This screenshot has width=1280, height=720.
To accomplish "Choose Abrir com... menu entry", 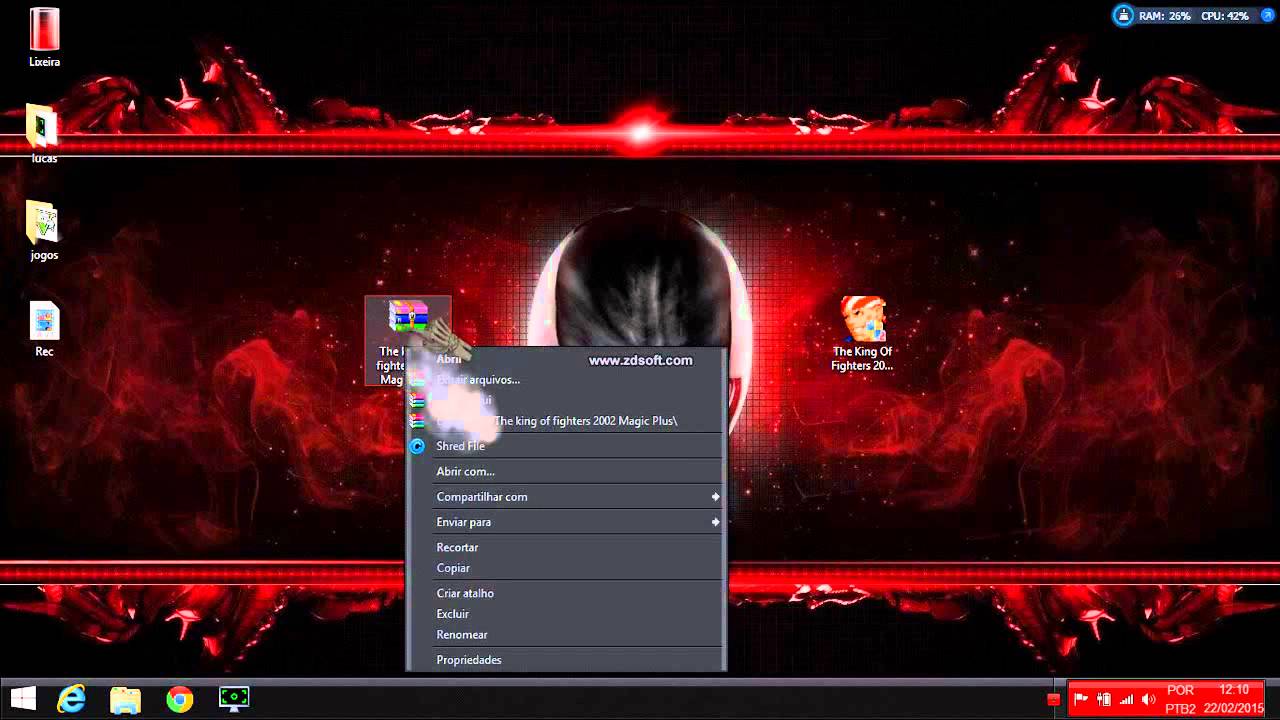I will pyautogui.click(x=566, y=471).
